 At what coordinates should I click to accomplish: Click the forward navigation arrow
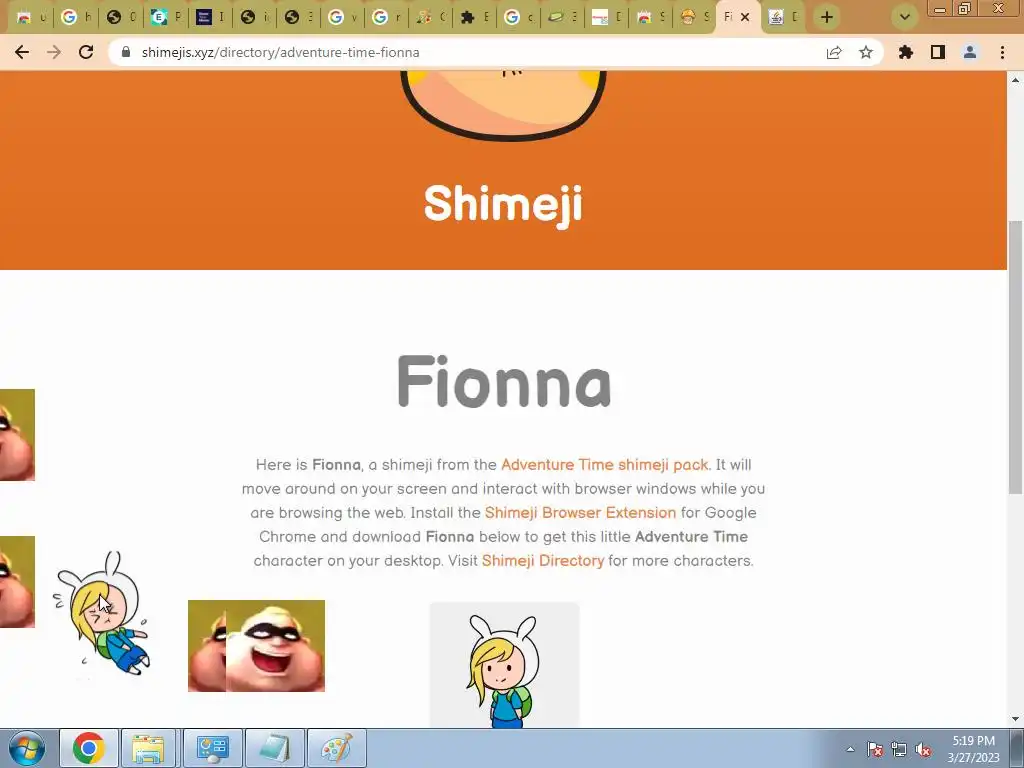click(x=54, y=52)
